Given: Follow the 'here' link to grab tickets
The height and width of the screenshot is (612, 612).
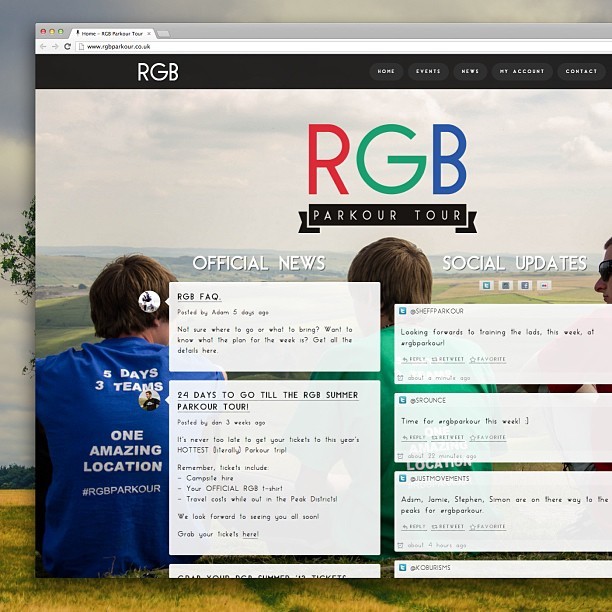Looking at the screenshot, I should 251,534.
